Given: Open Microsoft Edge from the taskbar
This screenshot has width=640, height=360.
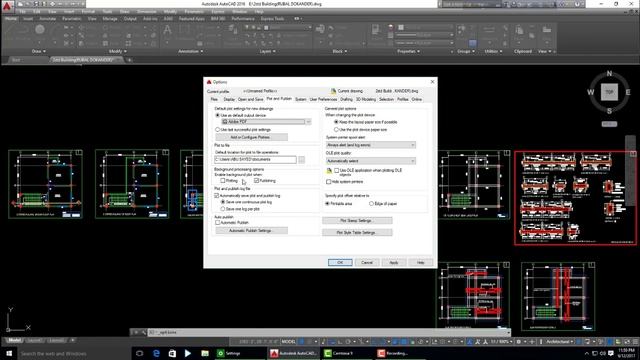Looking at the screenshot, I should (156, 353).
